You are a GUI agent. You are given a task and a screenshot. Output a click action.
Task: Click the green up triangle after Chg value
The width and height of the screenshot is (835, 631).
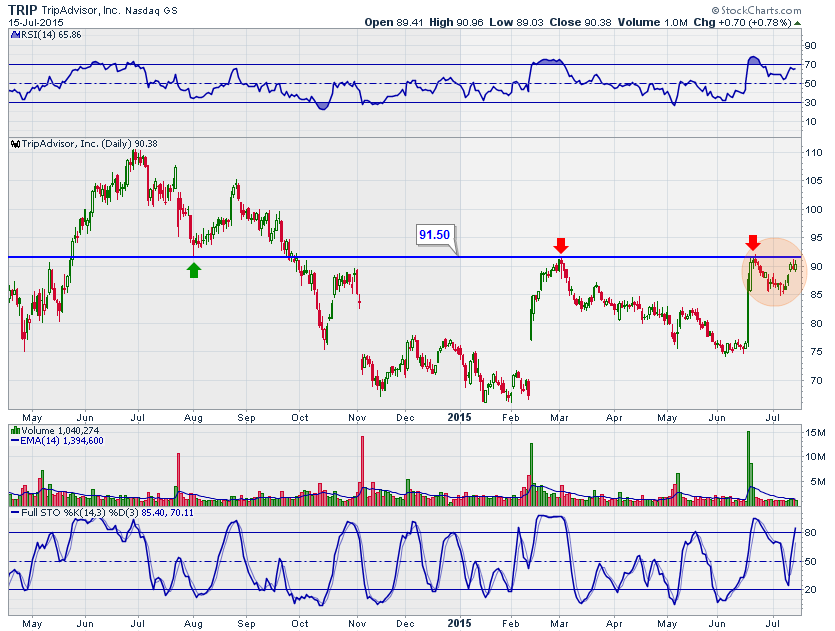[x=797, y=23]
